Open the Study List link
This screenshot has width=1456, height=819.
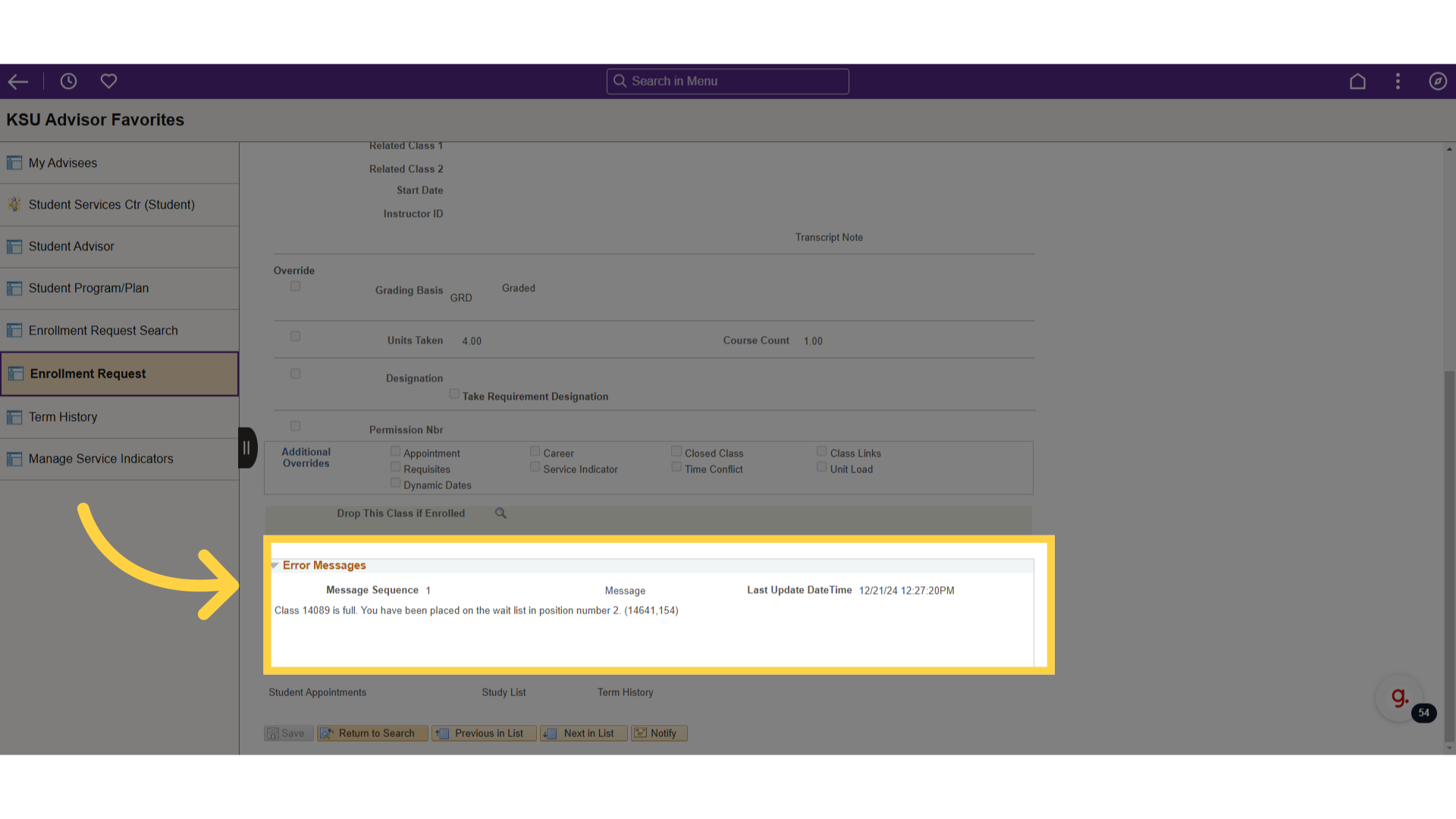(x=504, y=692)
